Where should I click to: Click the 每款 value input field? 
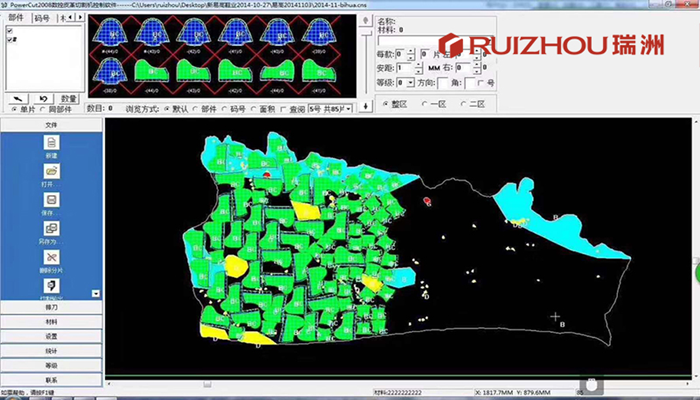(401, 54)
